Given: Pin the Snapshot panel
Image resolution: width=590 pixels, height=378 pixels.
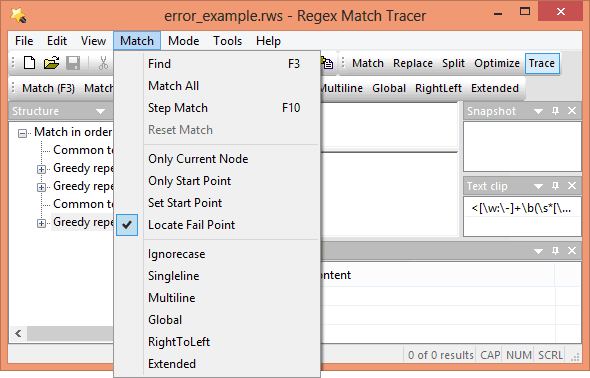Looking at the screenshot, I should (555, 111).
